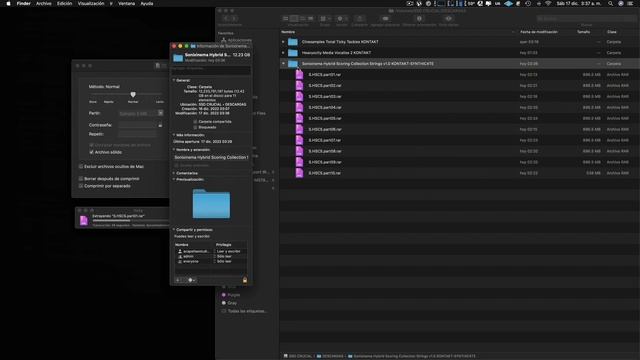Collapse the 'Nombre y extensión' section
This screenshot has height=360, width=640.
click(174, 150)
